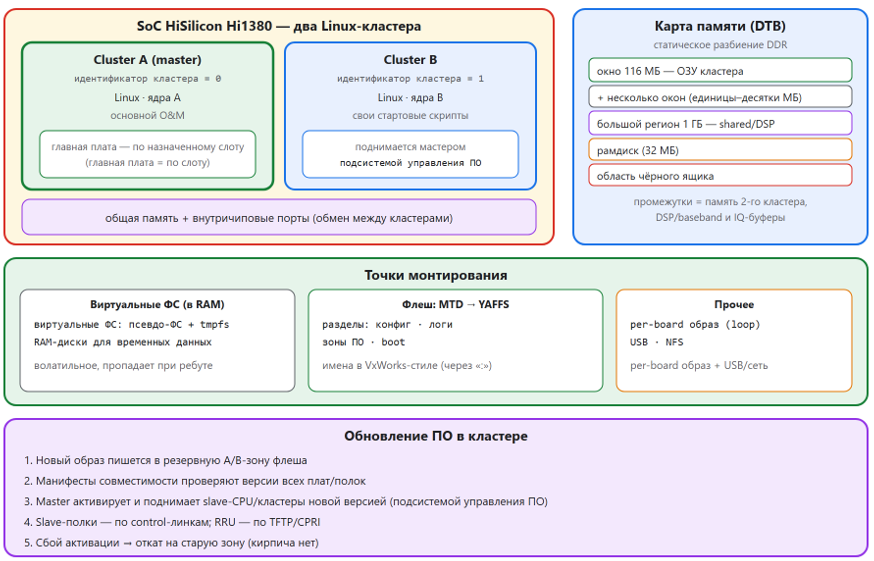The height and width of the screenshot is (561, 874).
Task: Click 'промежутки = память 2-го кластера,' text
Action: (x=720, y=202)
